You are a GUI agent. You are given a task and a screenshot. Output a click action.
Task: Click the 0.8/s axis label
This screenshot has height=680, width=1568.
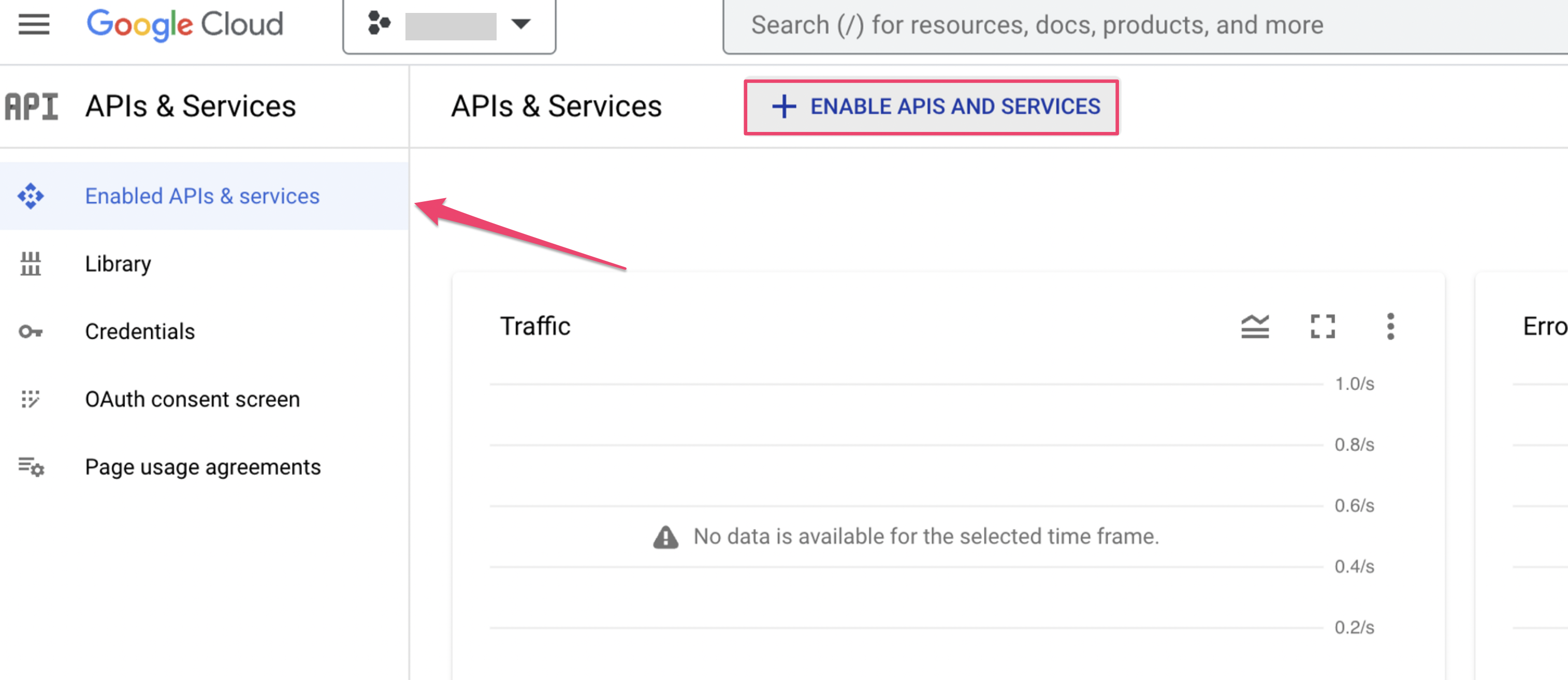tap(1354, 445)
